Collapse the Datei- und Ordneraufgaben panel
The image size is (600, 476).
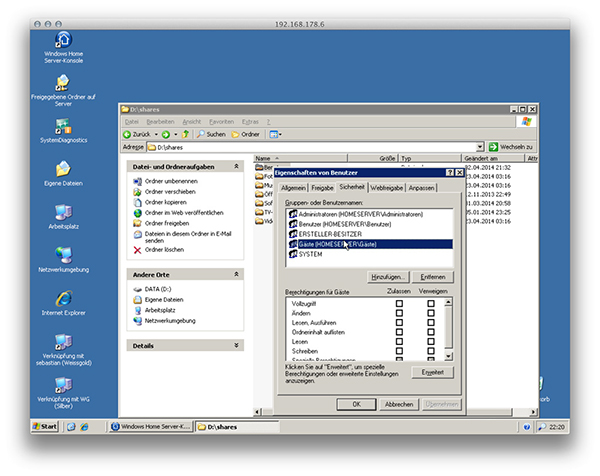click(x=236, y=166)
